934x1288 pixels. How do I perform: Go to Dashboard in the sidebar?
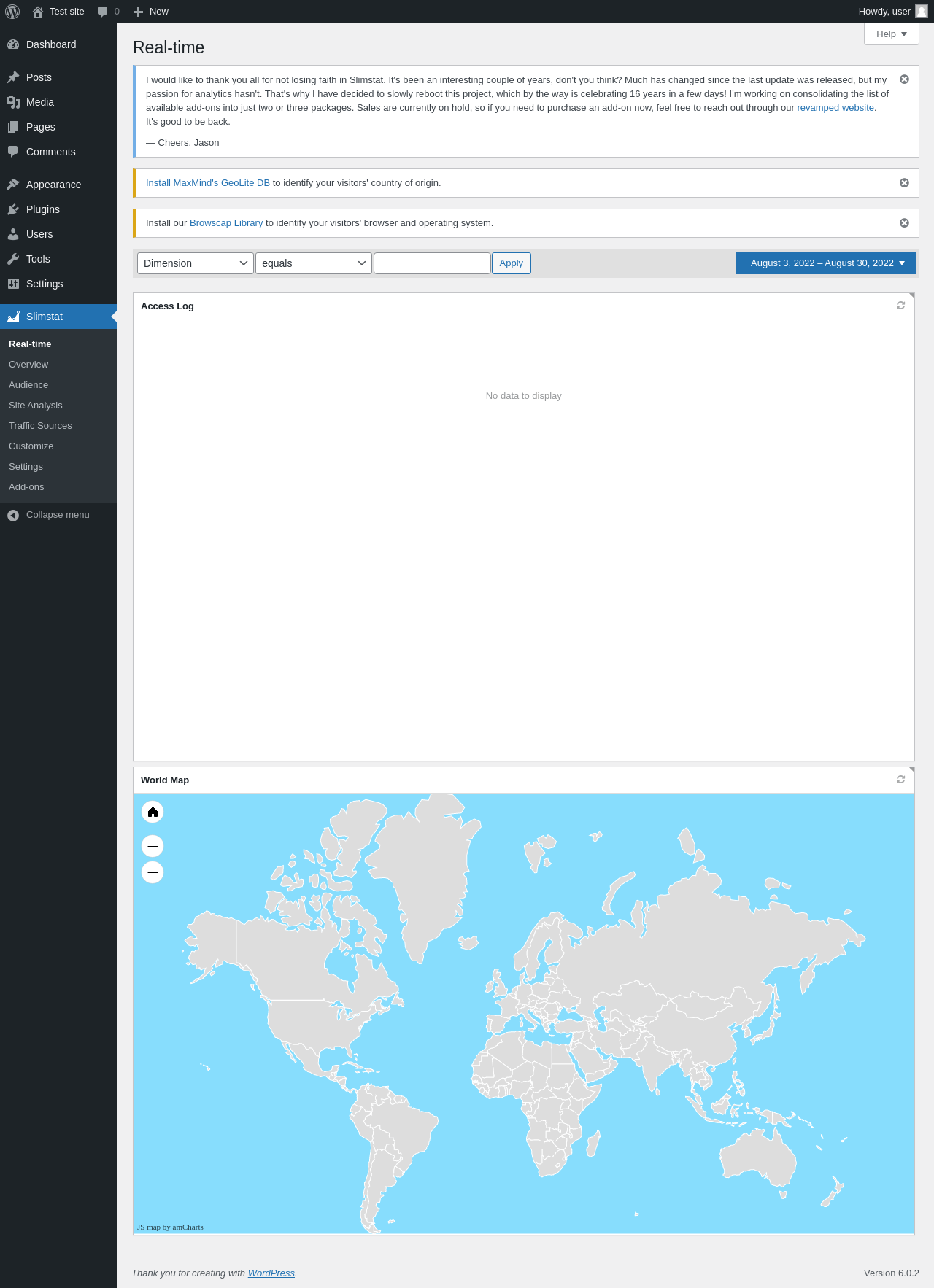point(58,44)
